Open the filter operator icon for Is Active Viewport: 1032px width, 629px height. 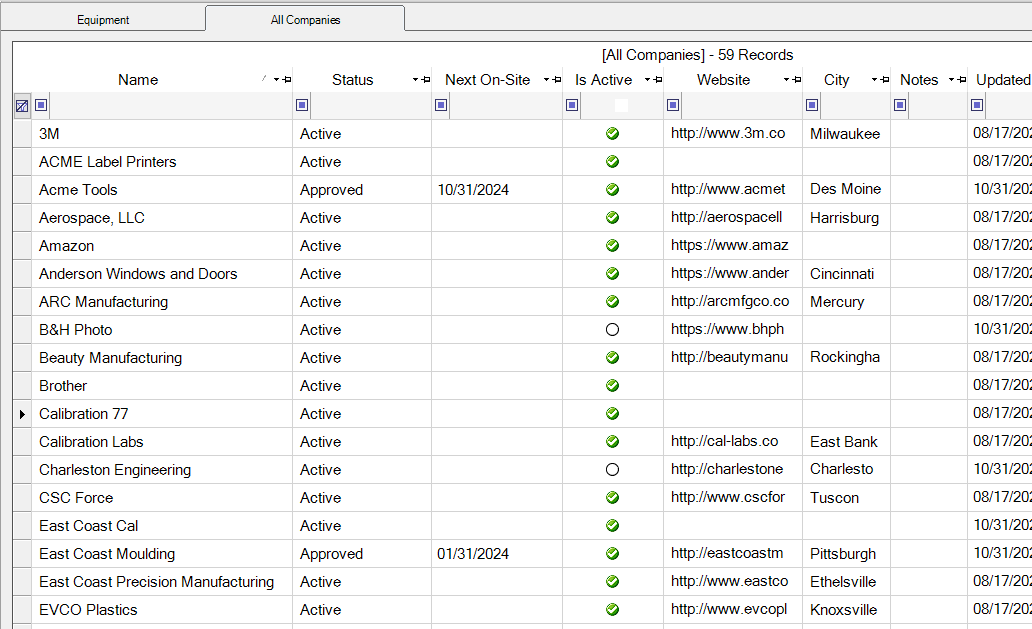tap(572, 105)
